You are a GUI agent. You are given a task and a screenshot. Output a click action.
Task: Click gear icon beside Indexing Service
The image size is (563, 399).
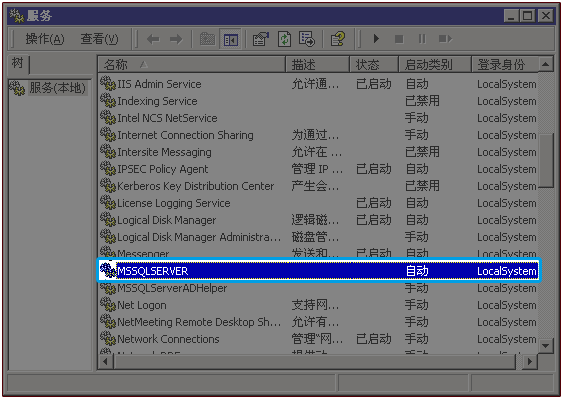point(108,100)
